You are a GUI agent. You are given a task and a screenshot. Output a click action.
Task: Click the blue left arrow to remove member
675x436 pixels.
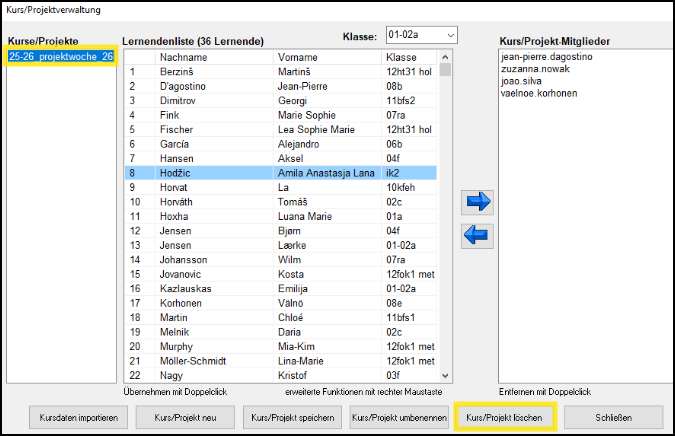478,236
